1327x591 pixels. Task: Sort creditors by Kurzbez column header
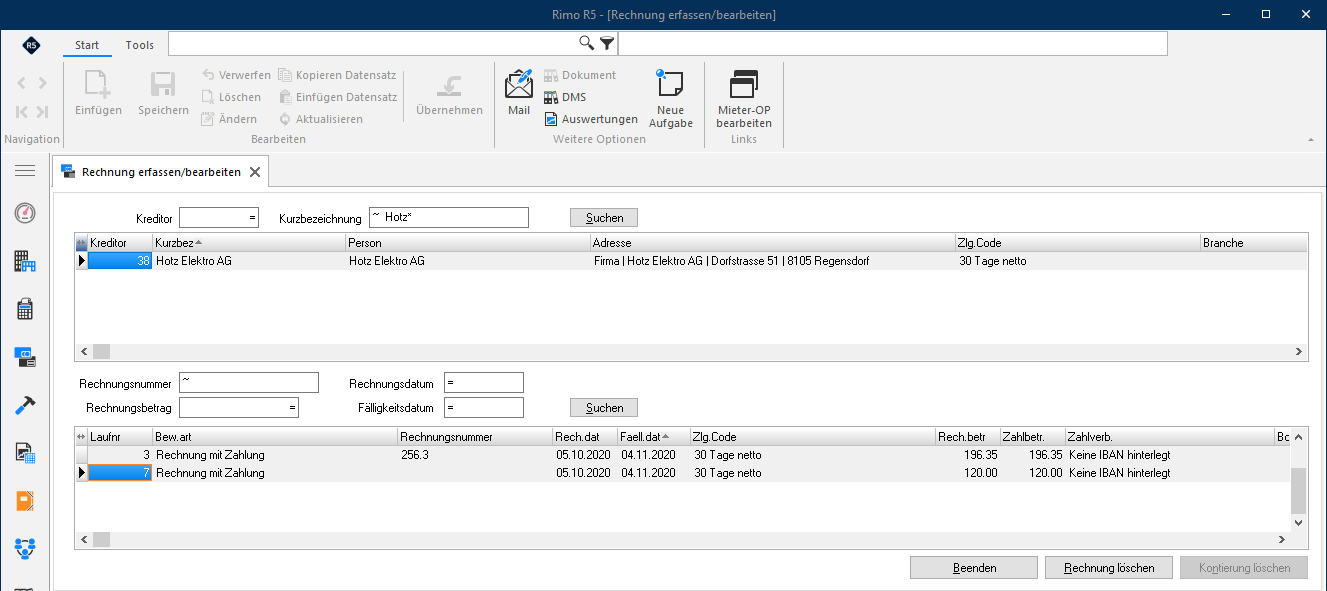[249, 243]
